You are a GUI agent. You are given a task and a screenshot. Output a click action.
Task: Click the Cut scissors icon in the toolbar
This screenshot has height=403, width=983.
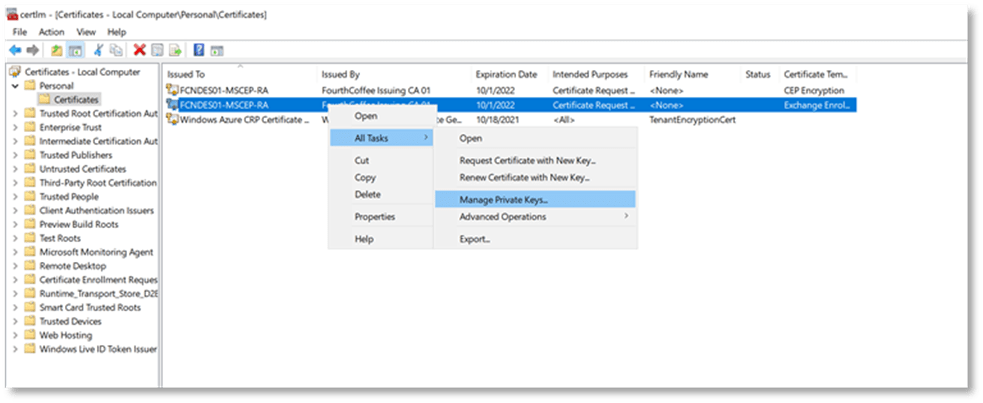click(x=98, y=50)
